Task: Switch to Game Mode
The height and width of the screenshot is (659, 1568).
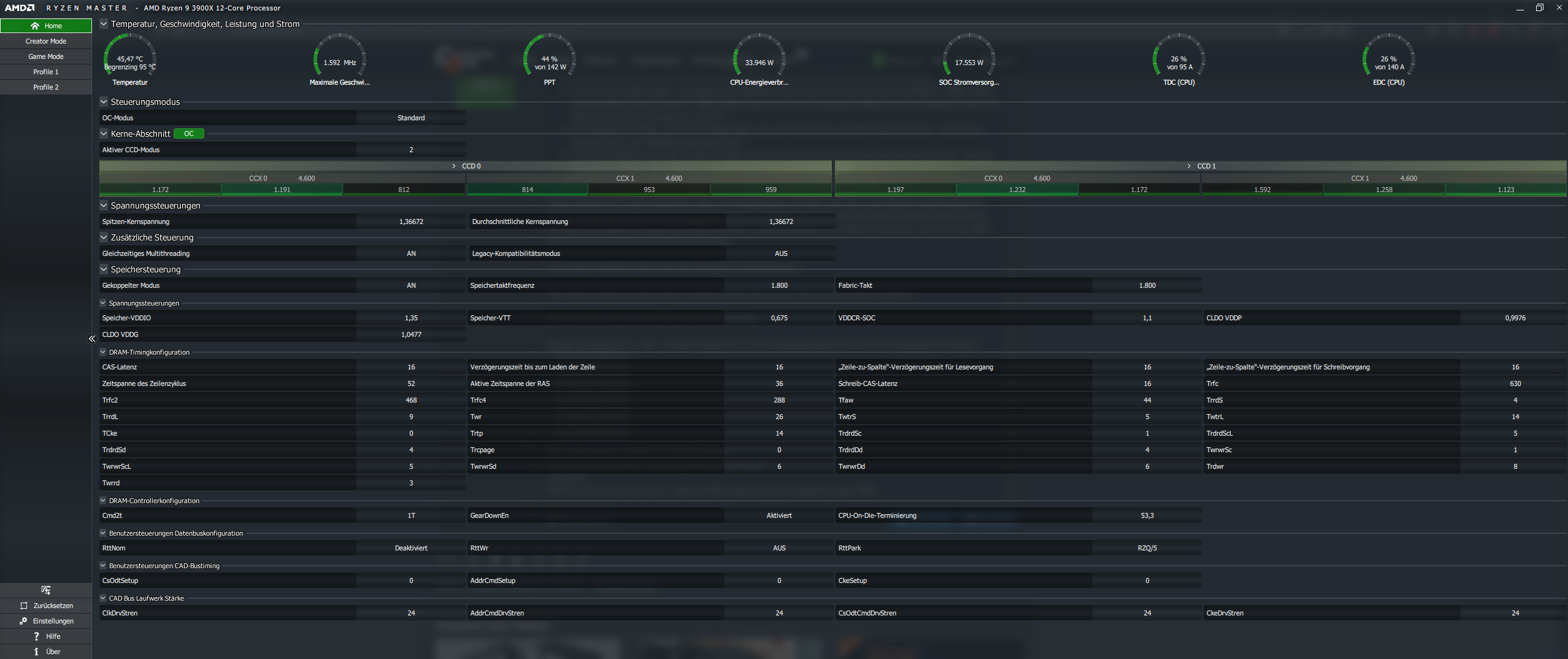Action: pyautogui.click(x=46, y=56)
